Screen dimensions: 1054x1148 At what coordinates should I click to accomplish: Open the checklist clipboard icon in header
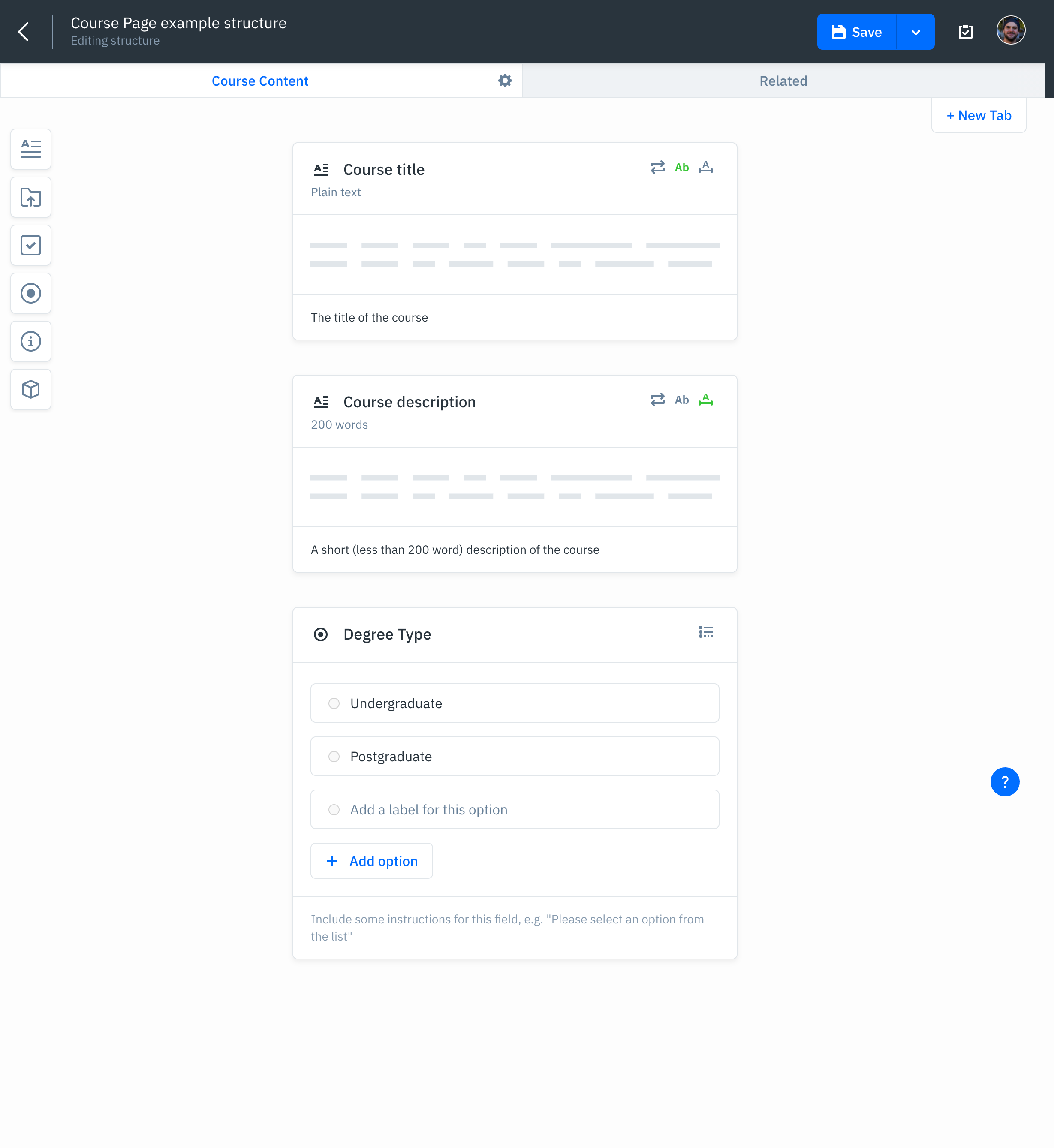965,32
